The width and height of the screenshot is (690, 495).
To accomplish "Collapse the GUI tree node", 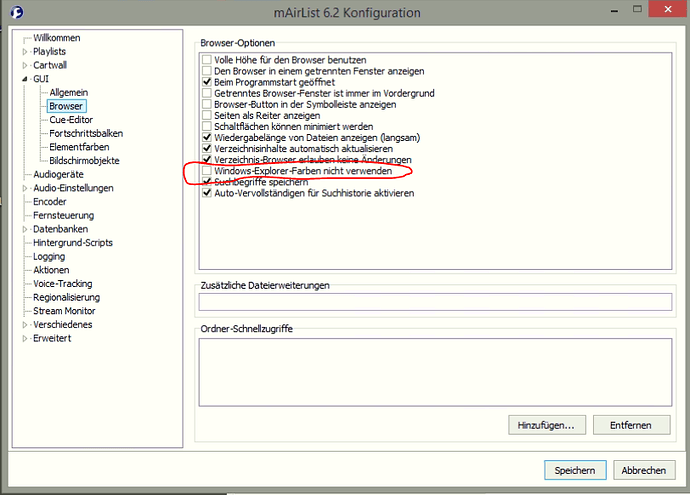I will [25, 79].
